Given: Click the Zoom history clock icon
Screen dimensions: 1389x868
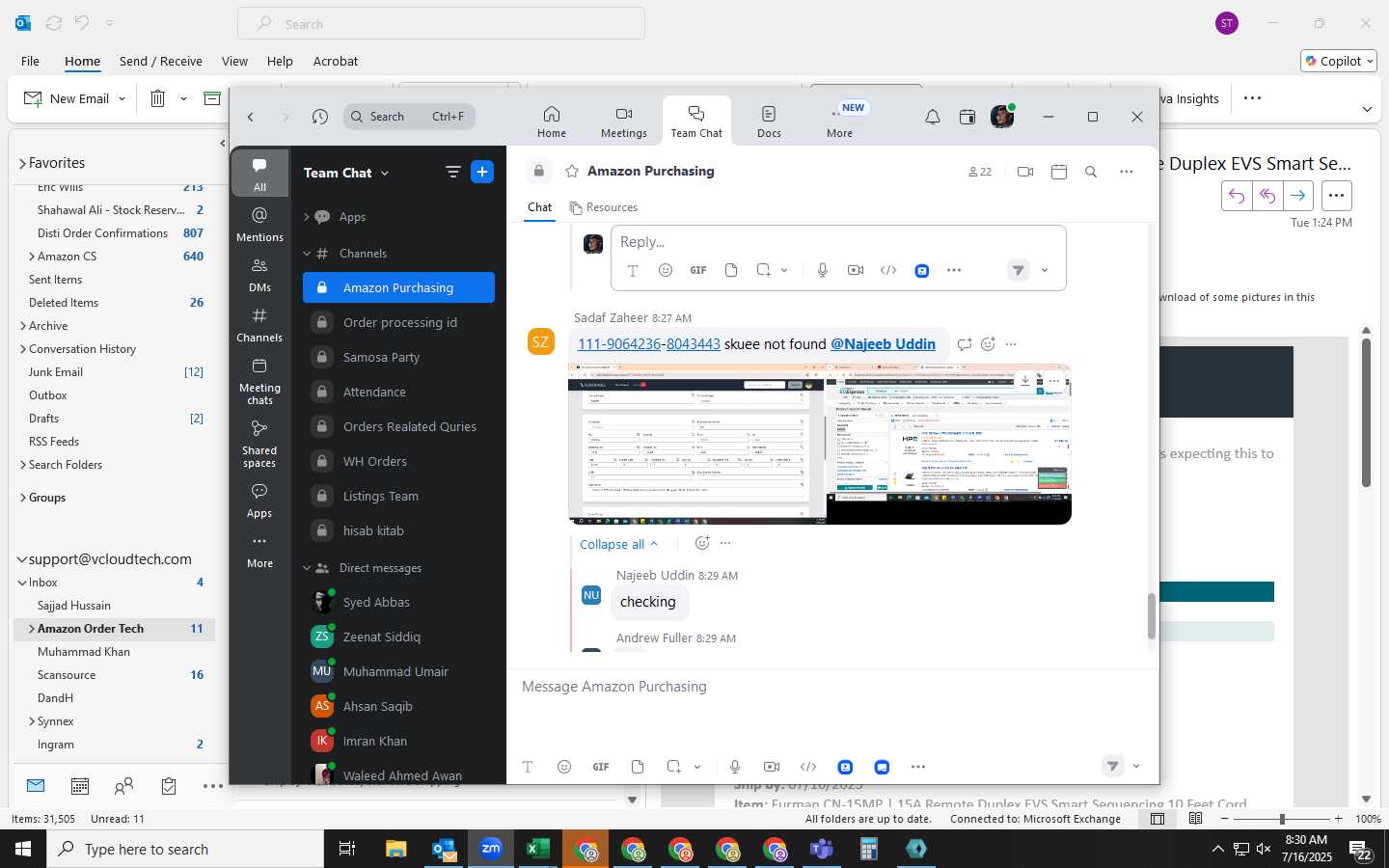Looking at the screenshot, I should coord(320,117).
